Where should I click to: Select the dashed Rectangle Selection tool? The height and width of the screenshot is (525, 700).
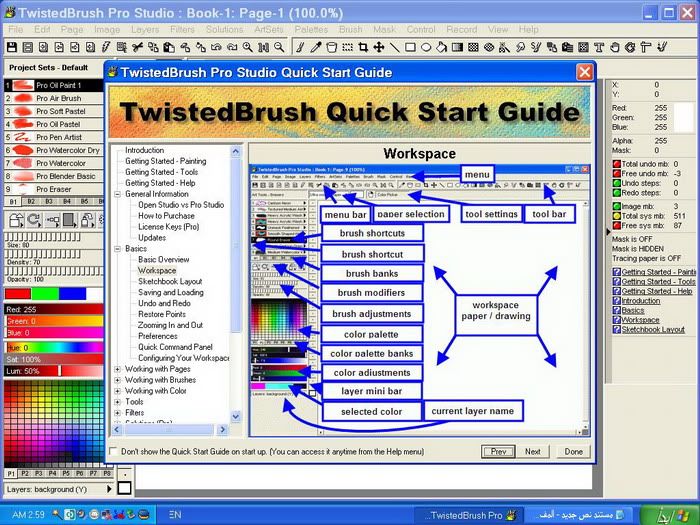[x=347, y=47]
